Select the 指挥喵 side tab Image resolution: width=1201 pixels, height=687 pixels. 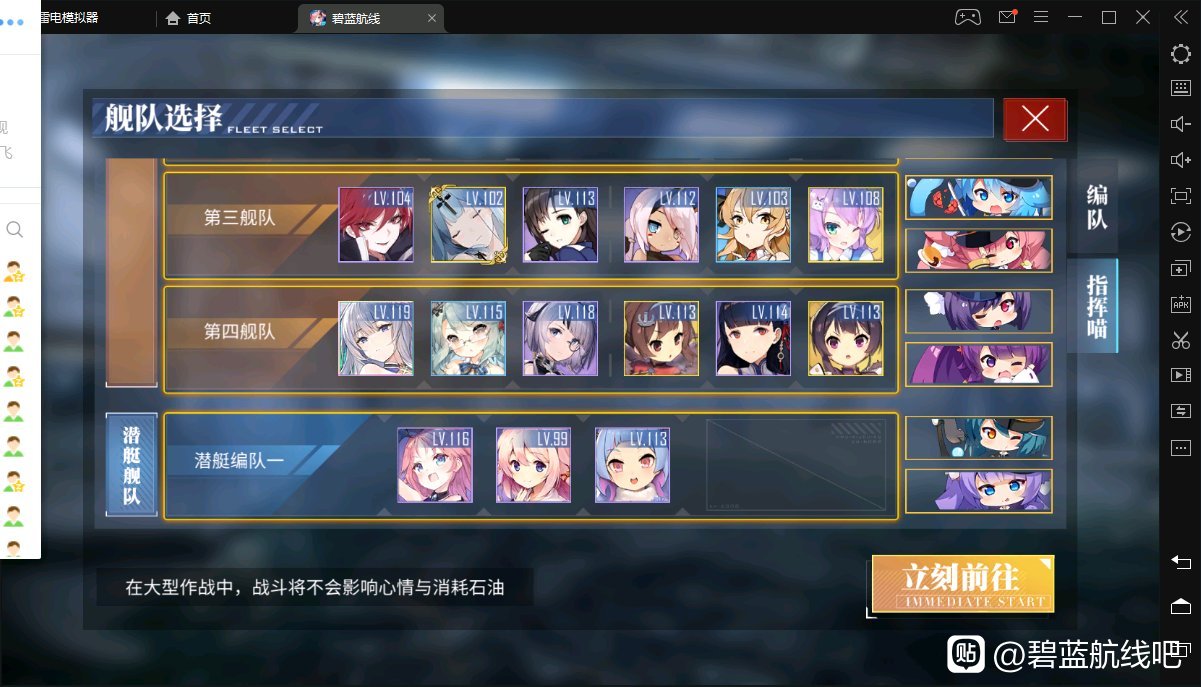1097,304
